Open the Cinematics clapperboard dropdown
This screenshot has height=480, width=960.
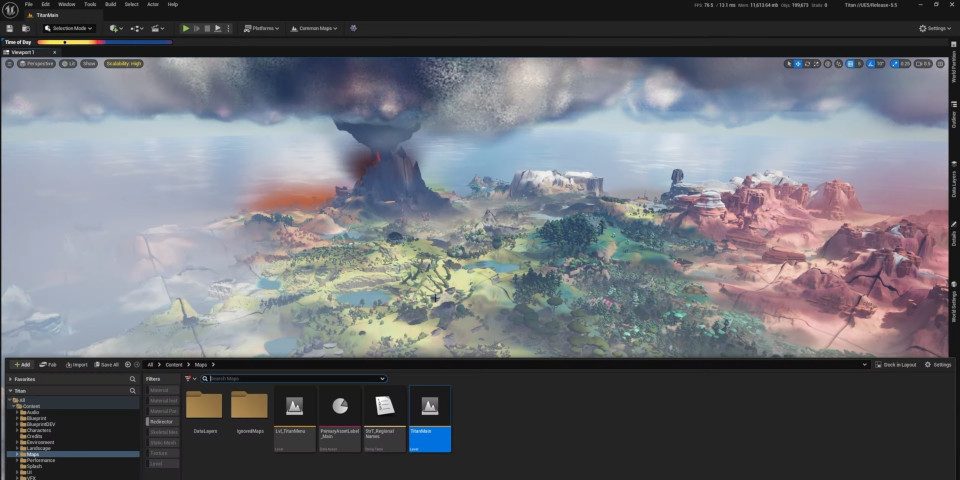157,28
